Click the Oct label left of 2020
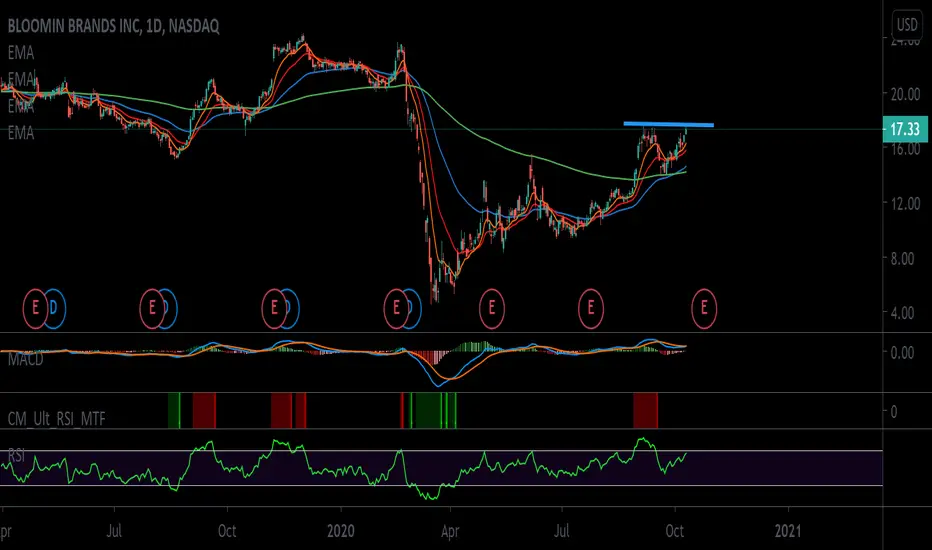Screen dimensions: 932x550 tap(227, 530)
